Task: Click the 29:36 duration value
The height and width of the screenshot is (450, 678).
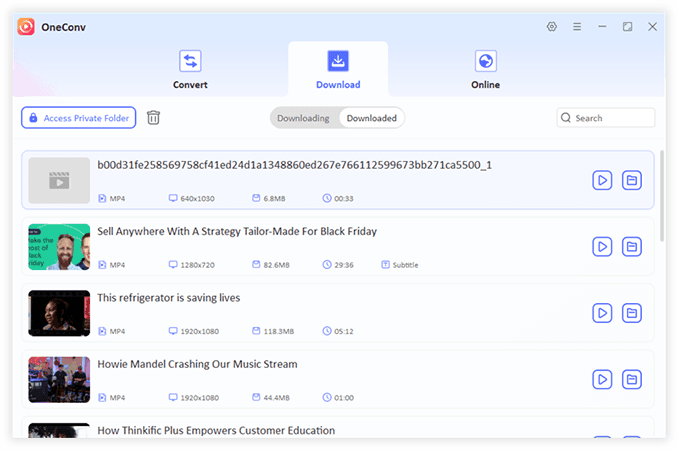Action: 344,265
